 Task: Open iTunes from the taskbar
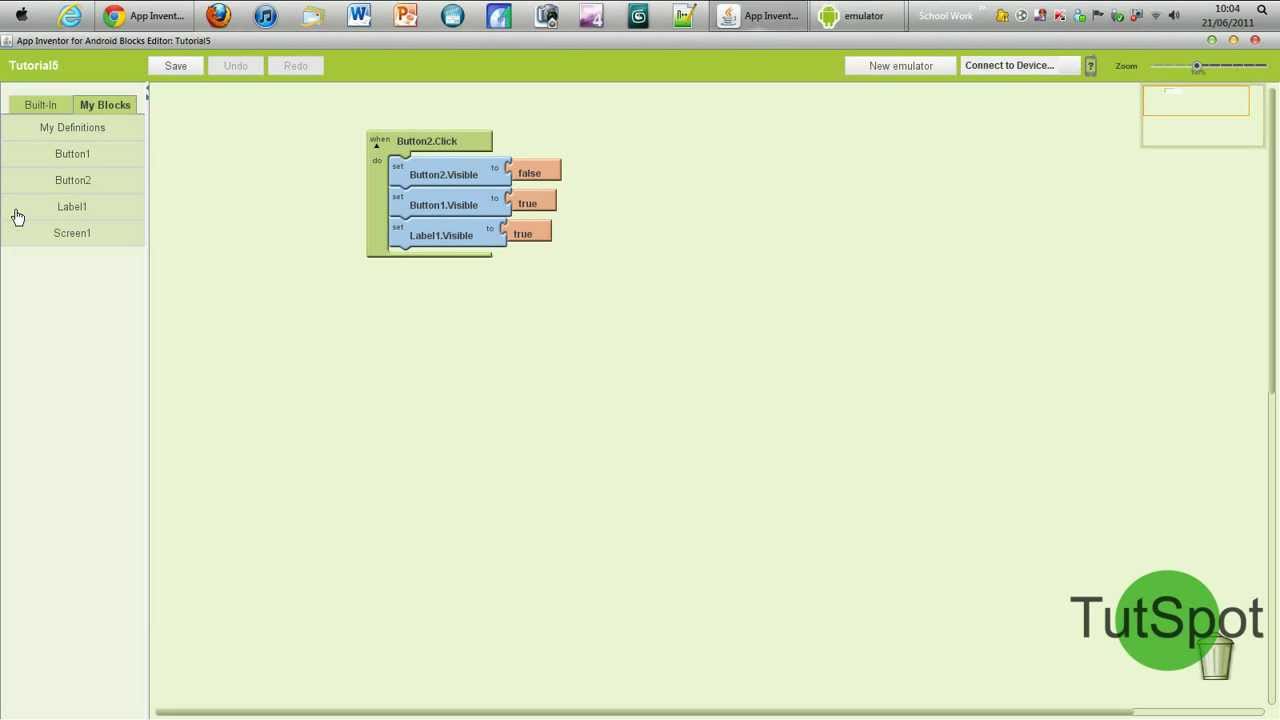[265, 15]
